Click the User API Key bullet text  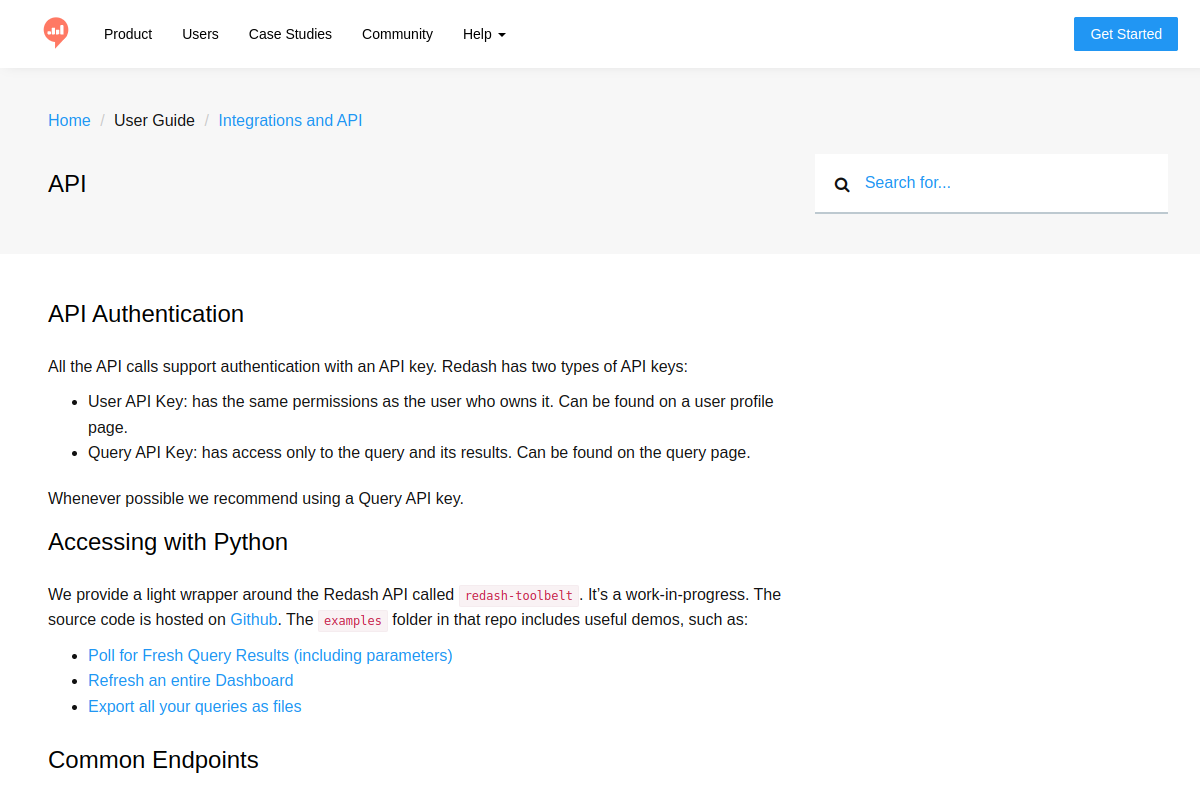(x=431, y=414)
